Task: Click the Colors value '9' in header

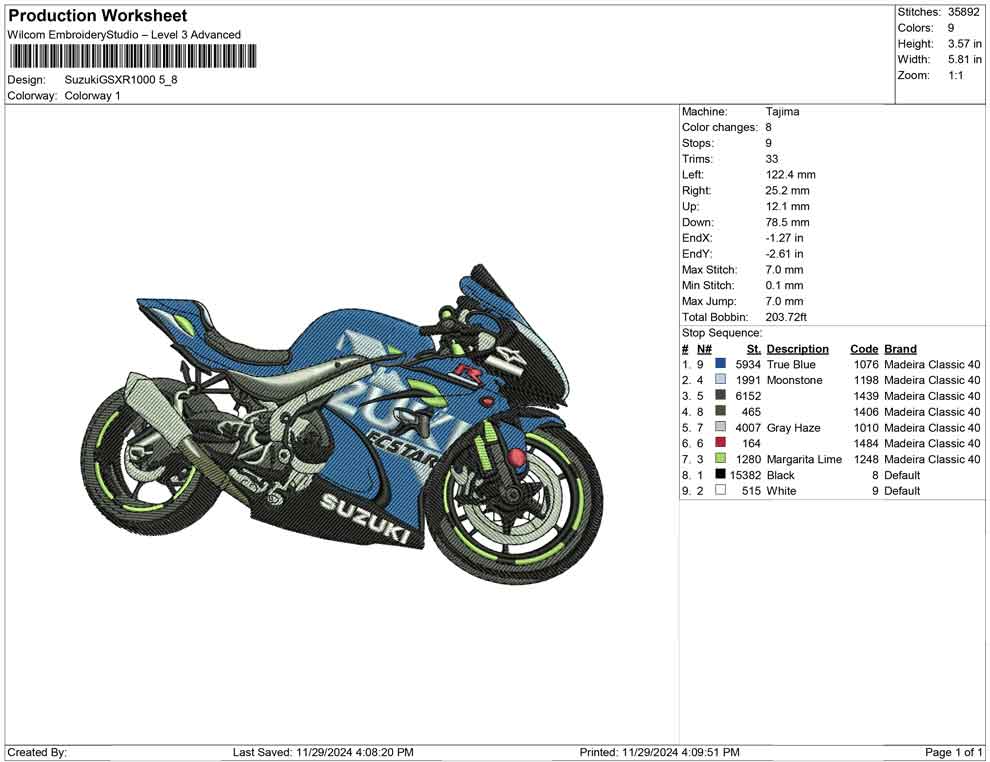Action: click(x=951, y=28)
